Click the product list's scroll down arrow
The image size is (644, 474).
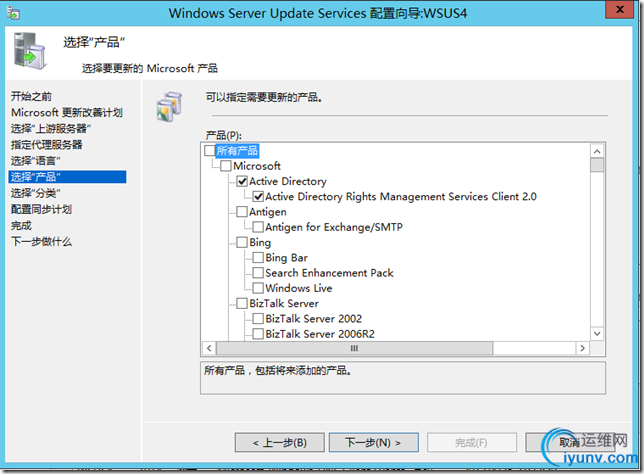[x=597, y=333]
